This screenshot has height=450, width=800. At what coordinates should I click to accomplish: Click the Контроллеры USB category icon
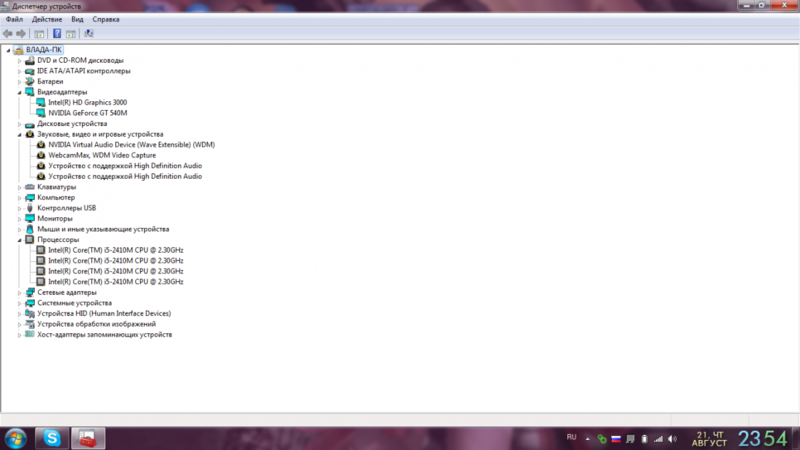pyautogui.click(x=30, y=208)
